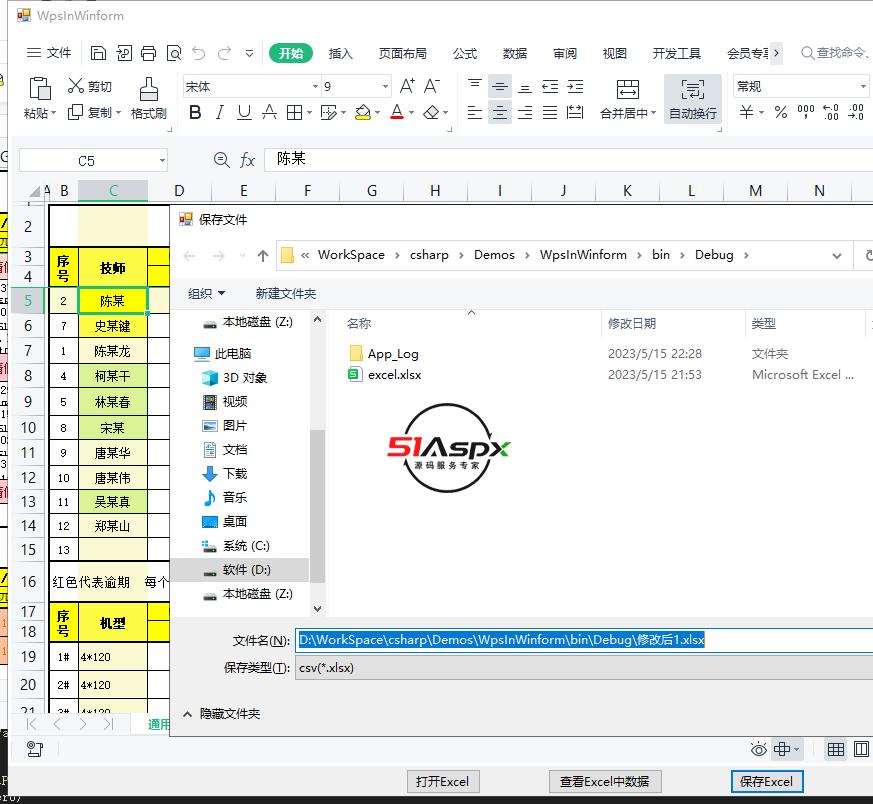Open the App_Log folder entry
Viewport: 873px width, 804px height.
click(x=393, y=354)
